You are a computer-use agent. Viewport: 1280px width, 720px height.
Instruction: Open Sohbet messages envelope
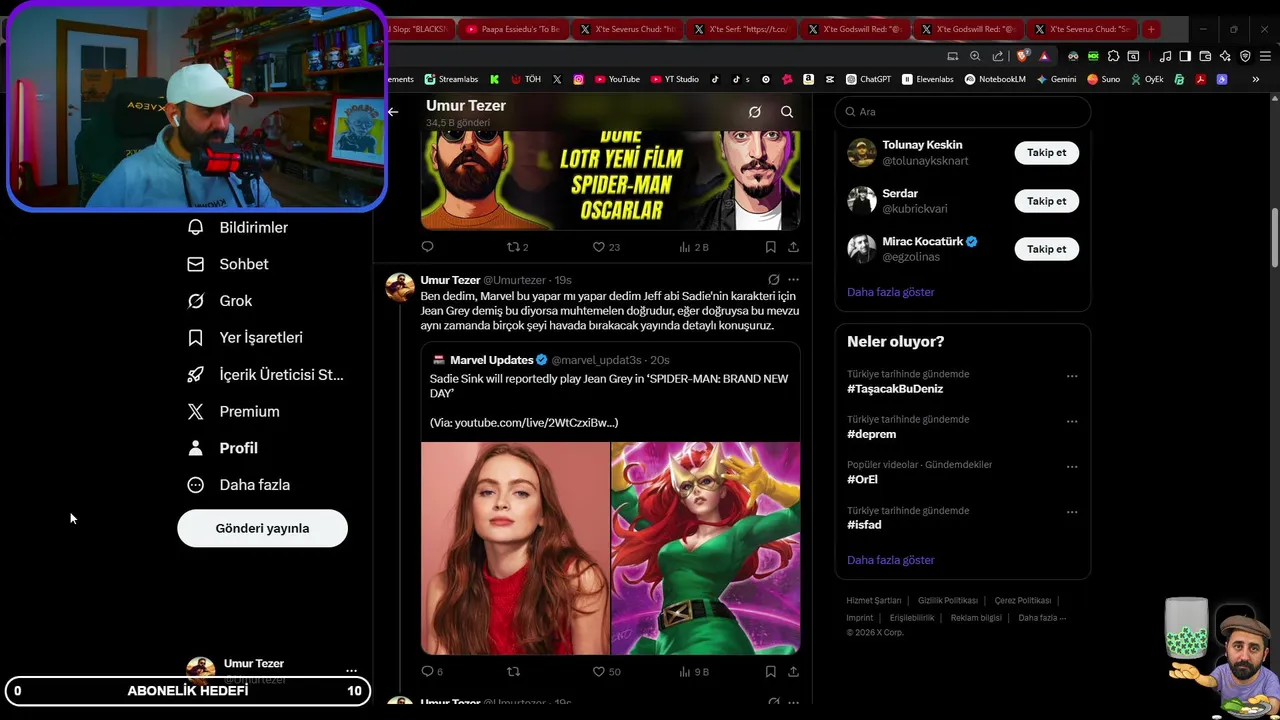(x=228, y=264)
